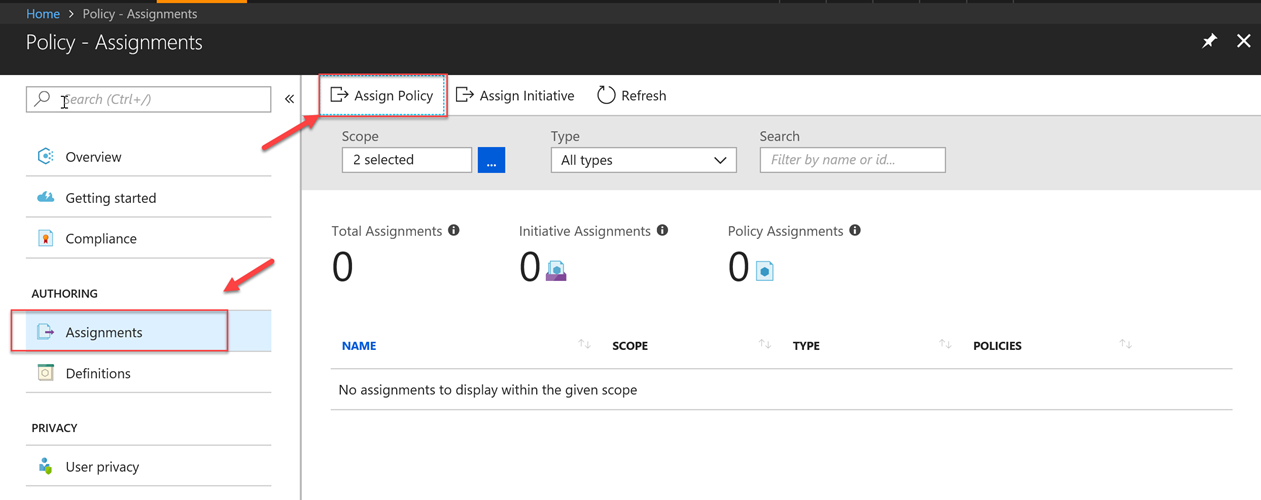1261x500 pixels.
Task: Click the Total Assignments count 0
Action: [342, 268]
